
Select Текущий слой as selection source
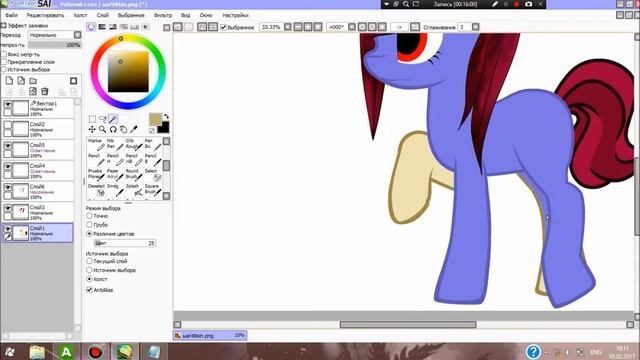[89, 261]
